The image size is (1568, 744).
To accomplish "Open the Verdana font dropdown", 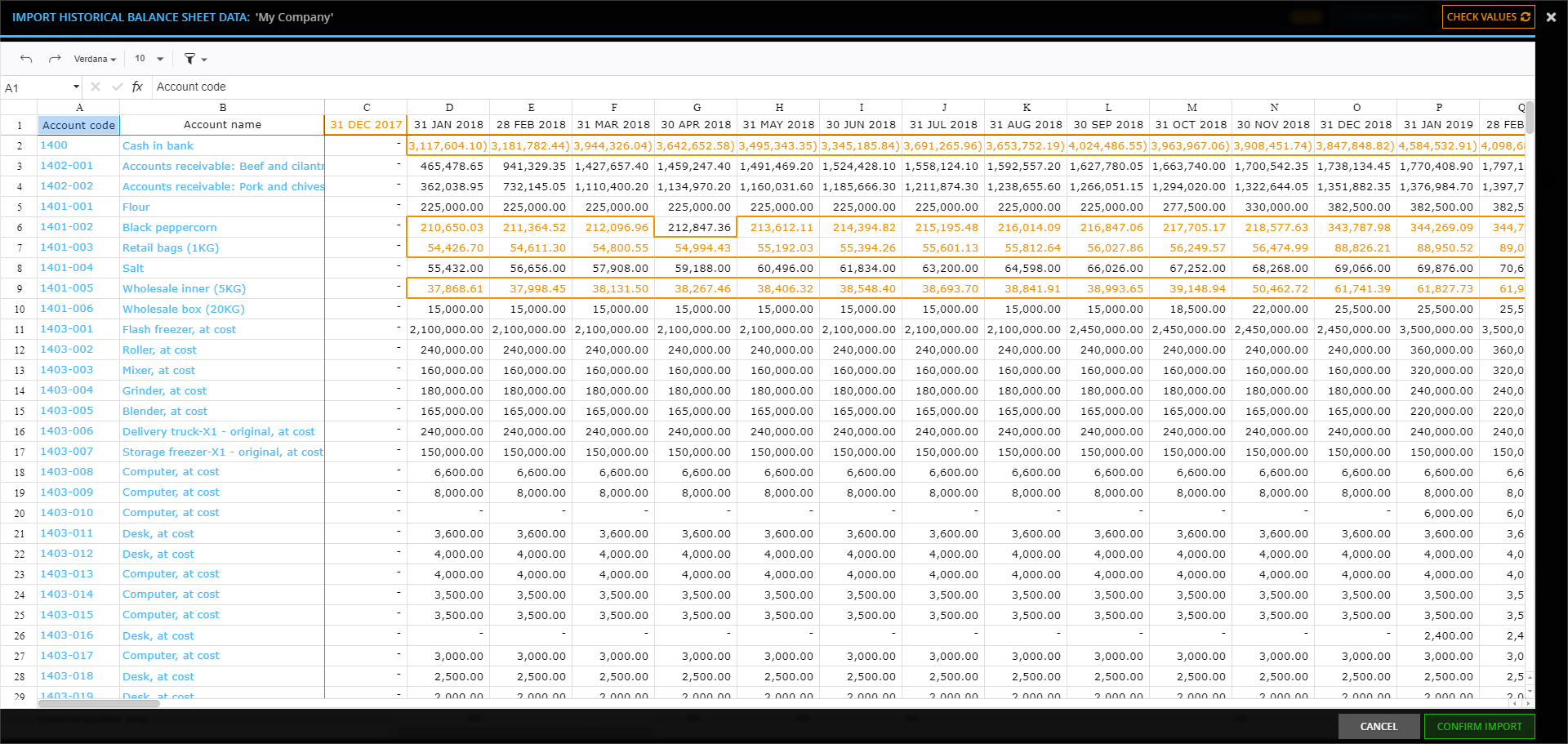I will click(95, 59).
